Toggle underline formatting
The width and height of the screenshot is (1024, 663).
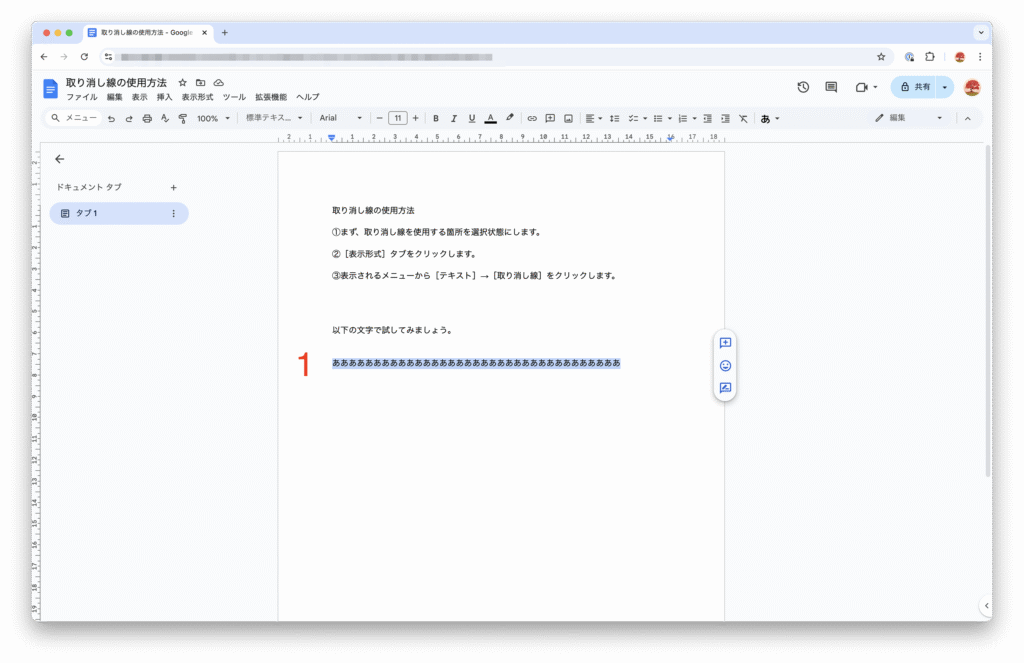click(472, 118)
